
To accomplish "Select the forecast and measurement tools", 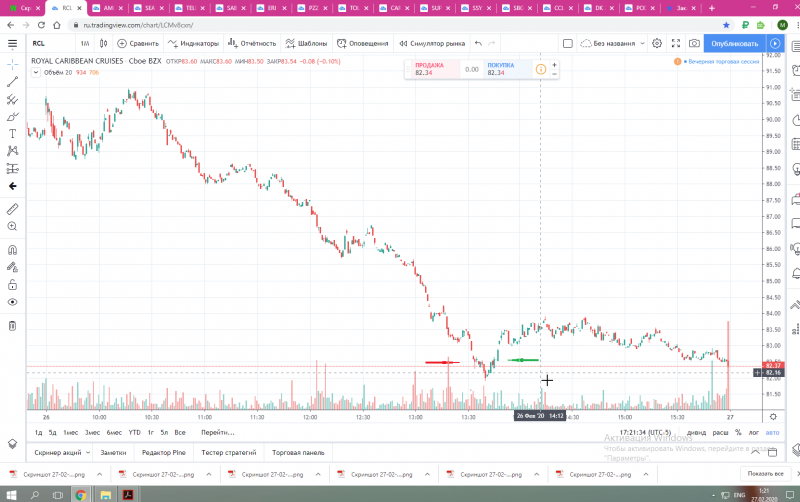I will point(12,169).
